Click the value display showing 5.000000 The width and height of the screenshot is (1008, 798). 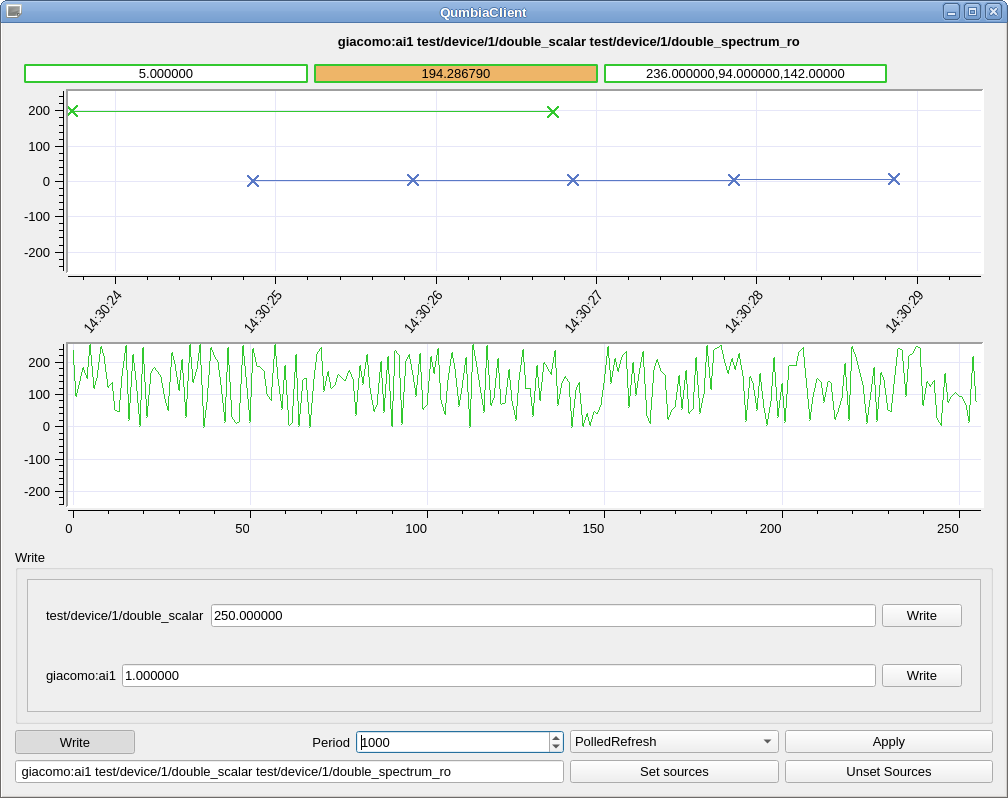[166, 73]
